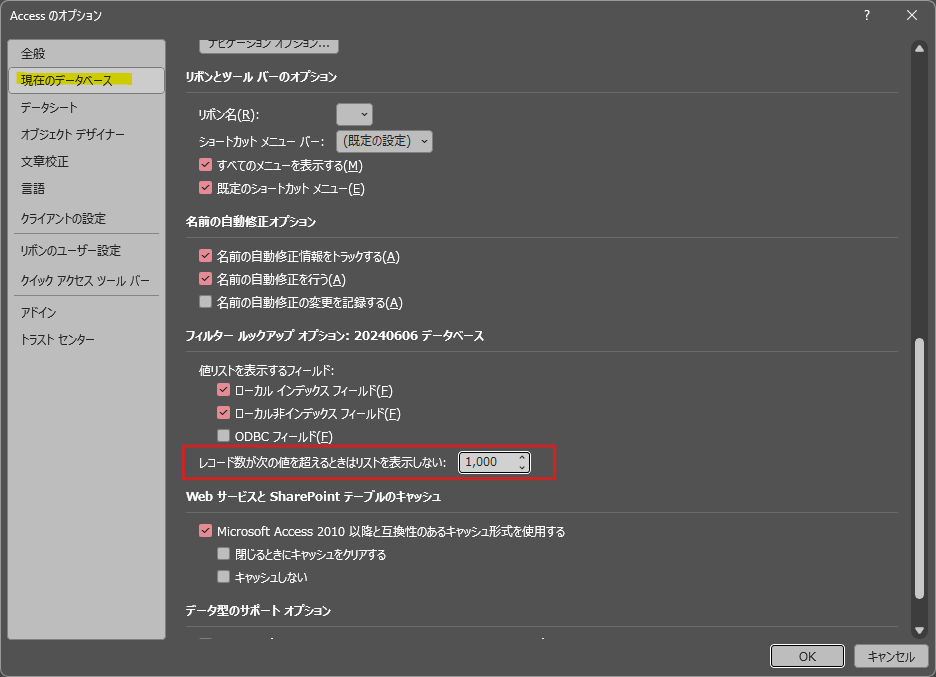Open the リボン名 dropdown
The height and width of the screenshot is (677, 936).
pos(354,115)
